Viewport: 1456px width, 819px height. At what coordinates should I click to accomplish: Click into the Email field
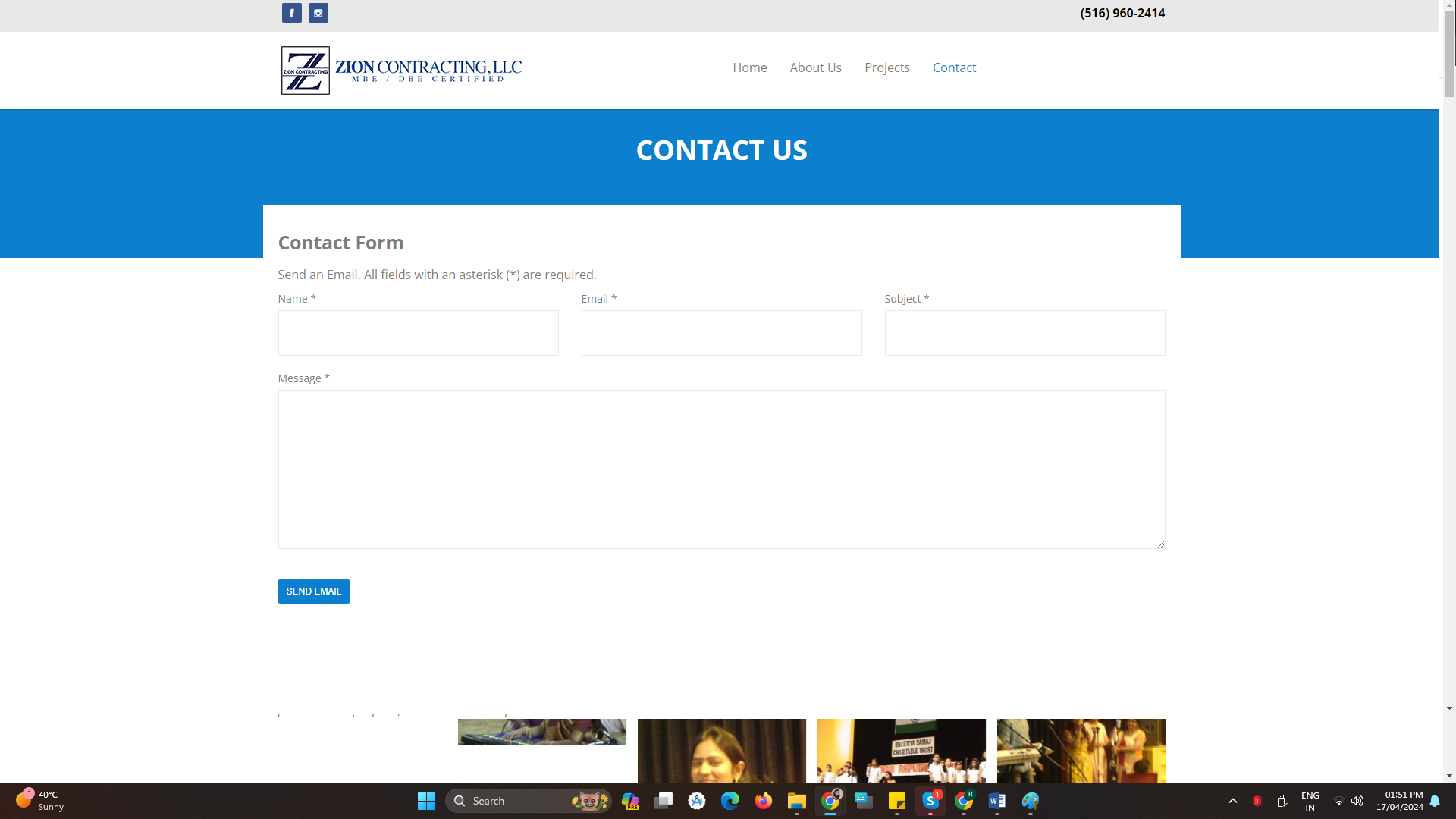tap(721, 333)
